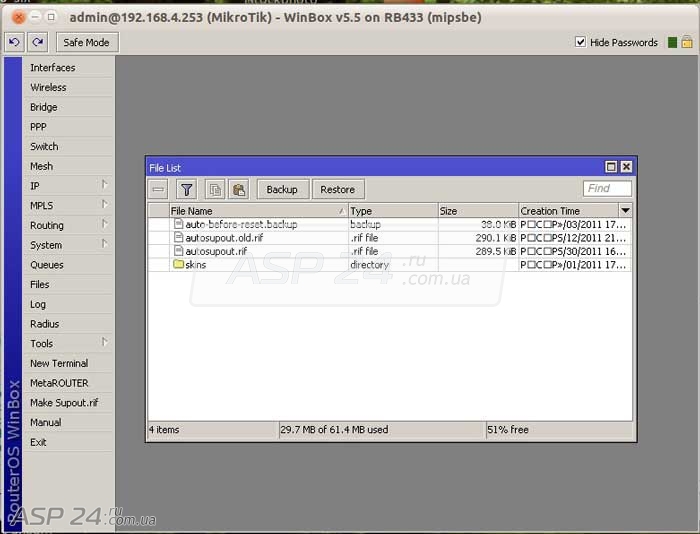Image resolution: width=700 pixels, height=534 pixels.
Task: Toggle the Hide Passwords checkbox
Action: (x=580, y=42)
